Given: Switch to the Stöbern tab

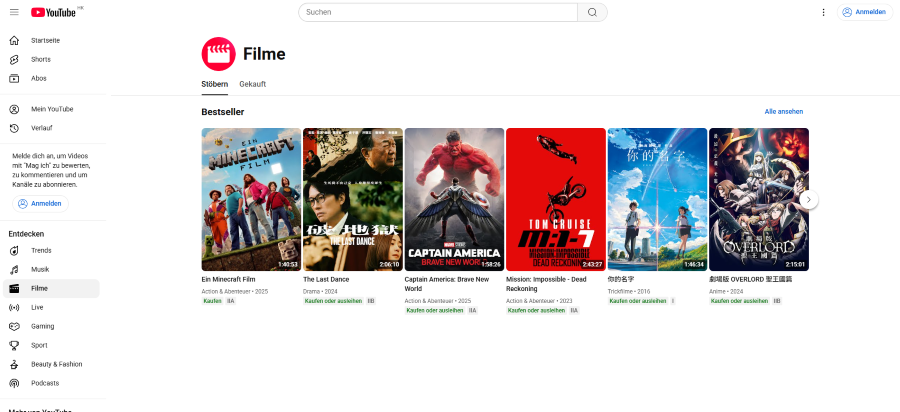Looking at the screenshot, I should [215, 84].
